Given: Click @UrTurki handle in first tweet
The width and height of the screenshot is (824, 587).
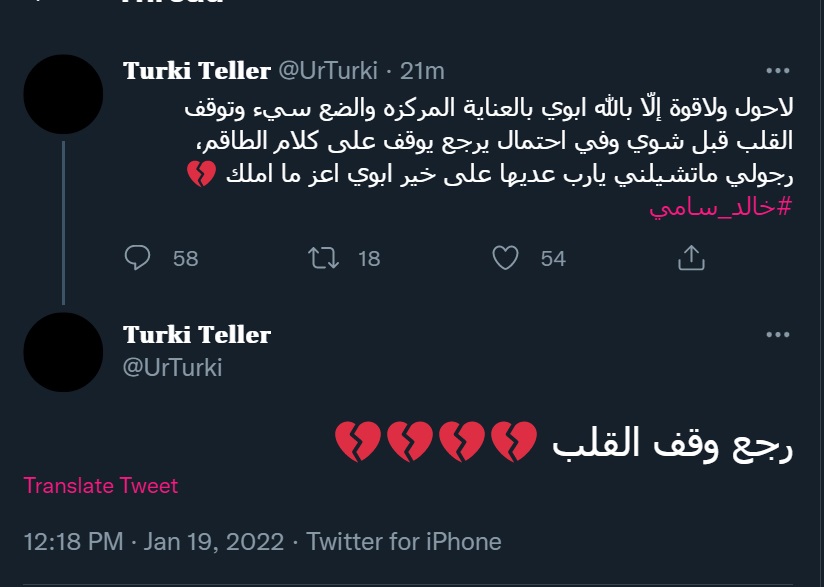Looking at the screenshot, I should [328, 71].
